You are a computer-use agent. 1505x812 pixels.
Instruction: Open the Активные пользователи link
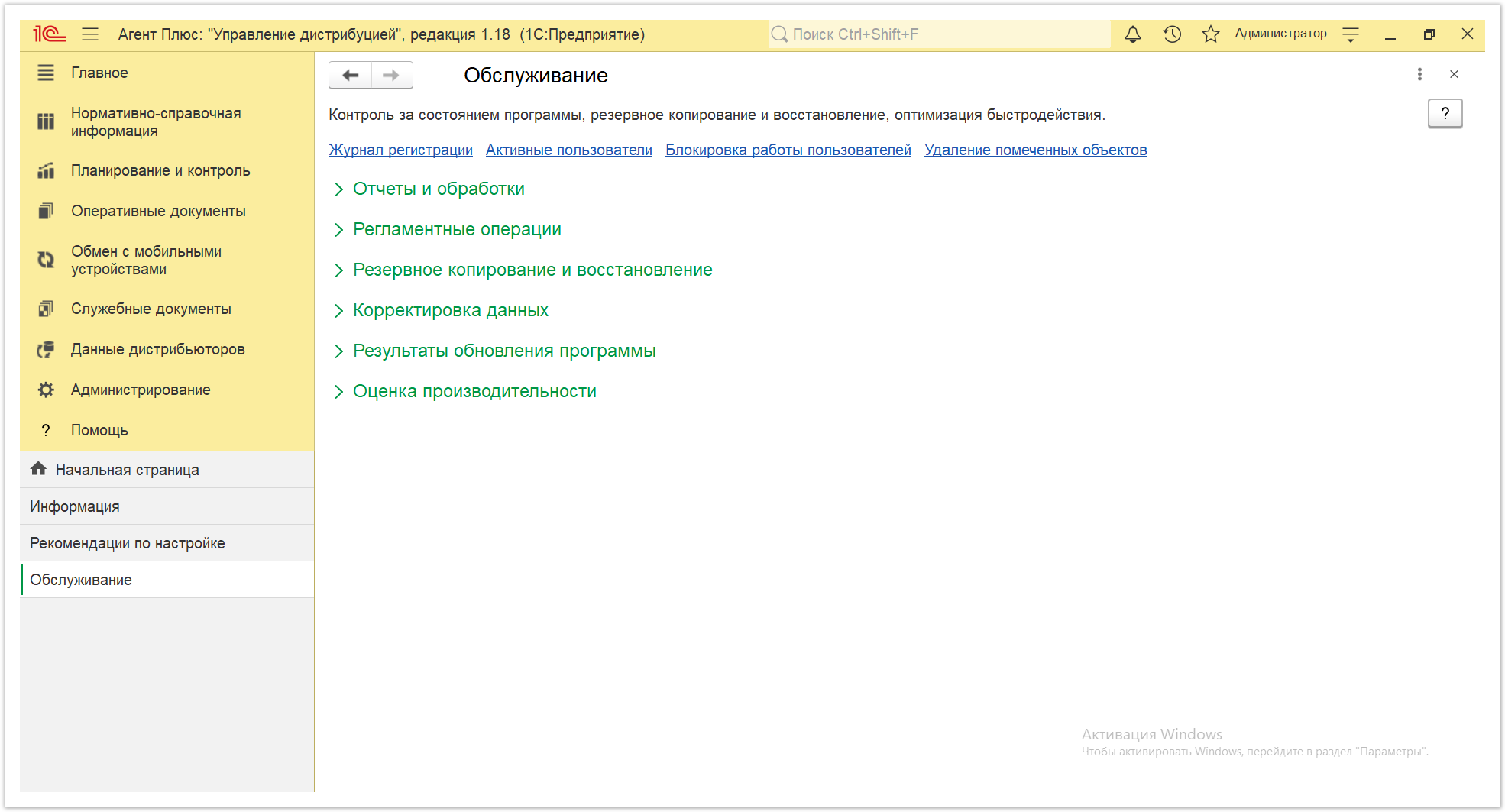click(x=569, y=150)
